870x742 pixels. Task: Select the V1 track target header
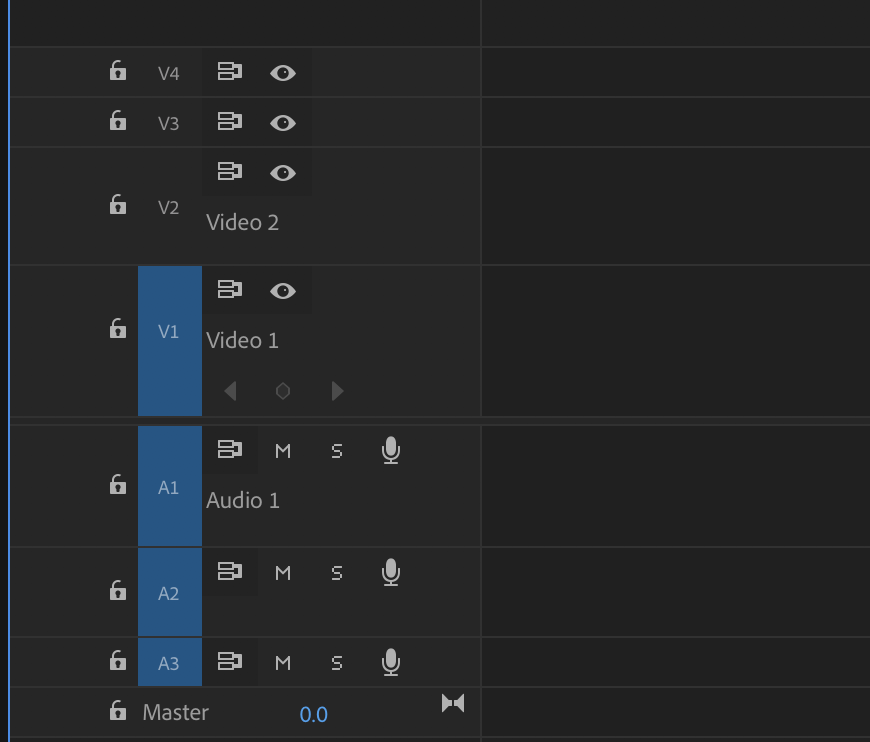(170, 341)
